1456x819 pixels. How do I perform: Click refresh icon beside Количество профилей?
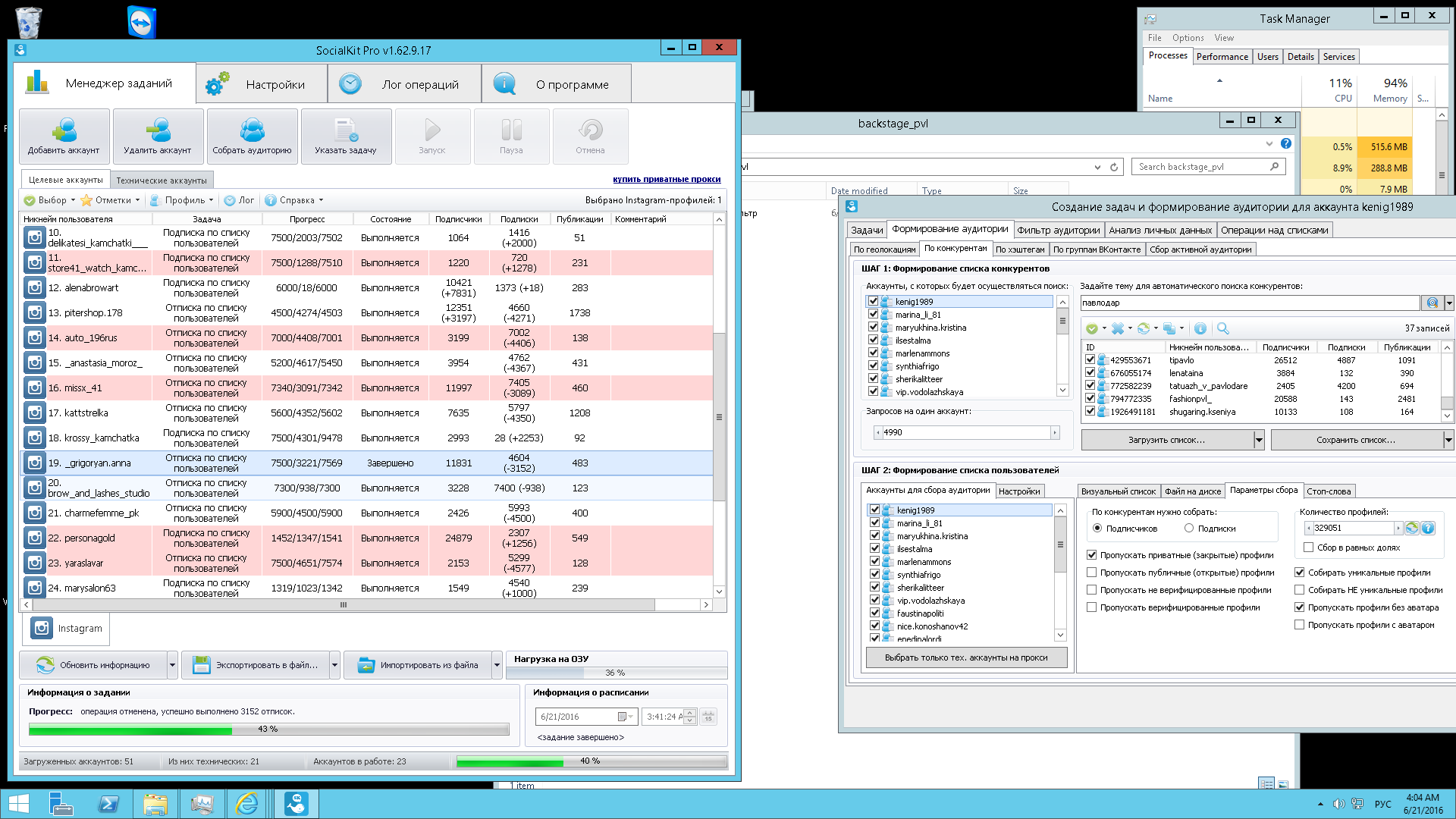pyautogui.click(x=1412, y=528)
